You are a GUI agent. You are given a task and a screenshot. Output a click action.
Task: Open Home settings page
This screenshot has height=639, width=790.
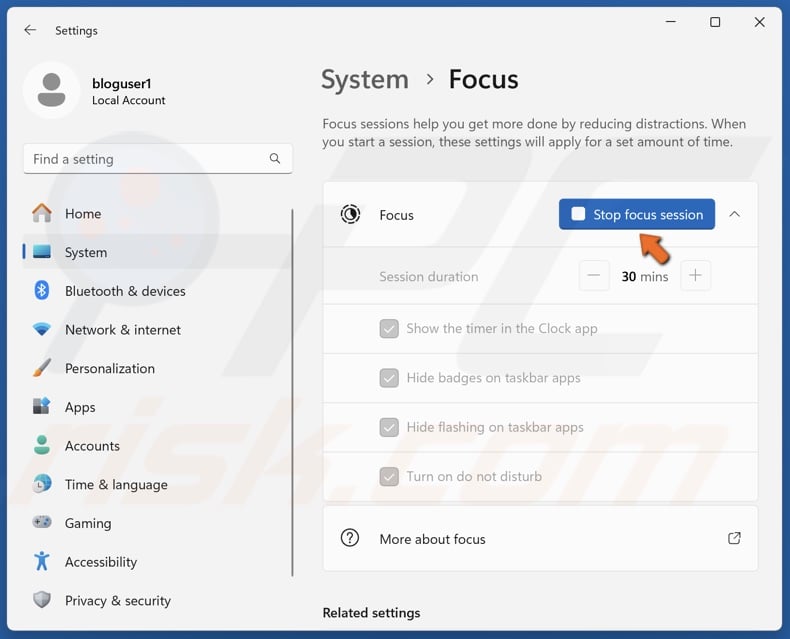[x=157, y=213]
